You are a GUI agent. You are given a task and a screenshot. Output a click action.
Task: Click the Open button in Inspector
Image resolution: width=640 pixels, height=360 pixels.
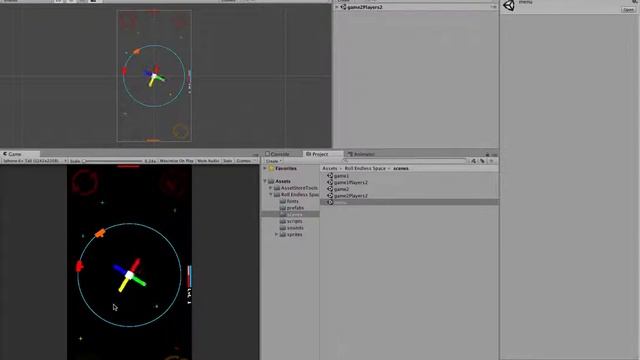629,9
